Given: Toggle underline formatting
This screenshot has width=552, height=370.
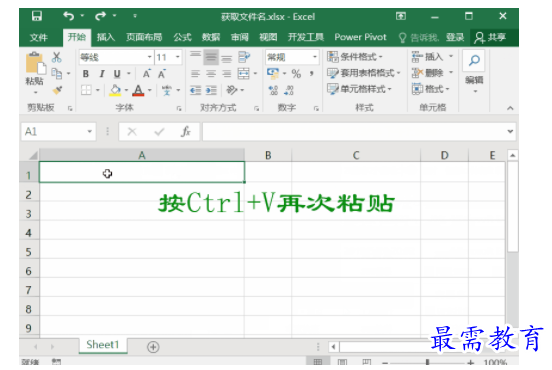Looking at the screenshot, I should (x=117, y=74).
